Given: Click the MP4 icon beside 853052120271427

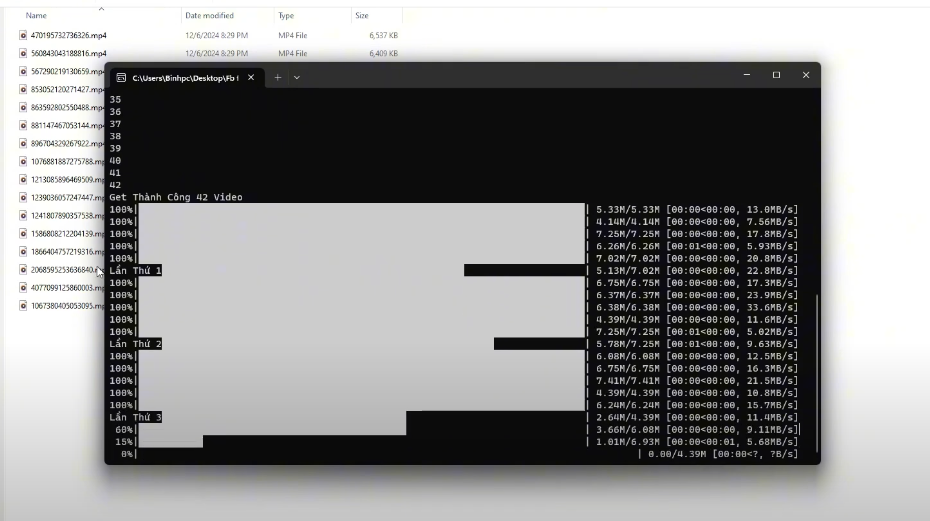Looking at the screenshot, I should pos(23,89).
